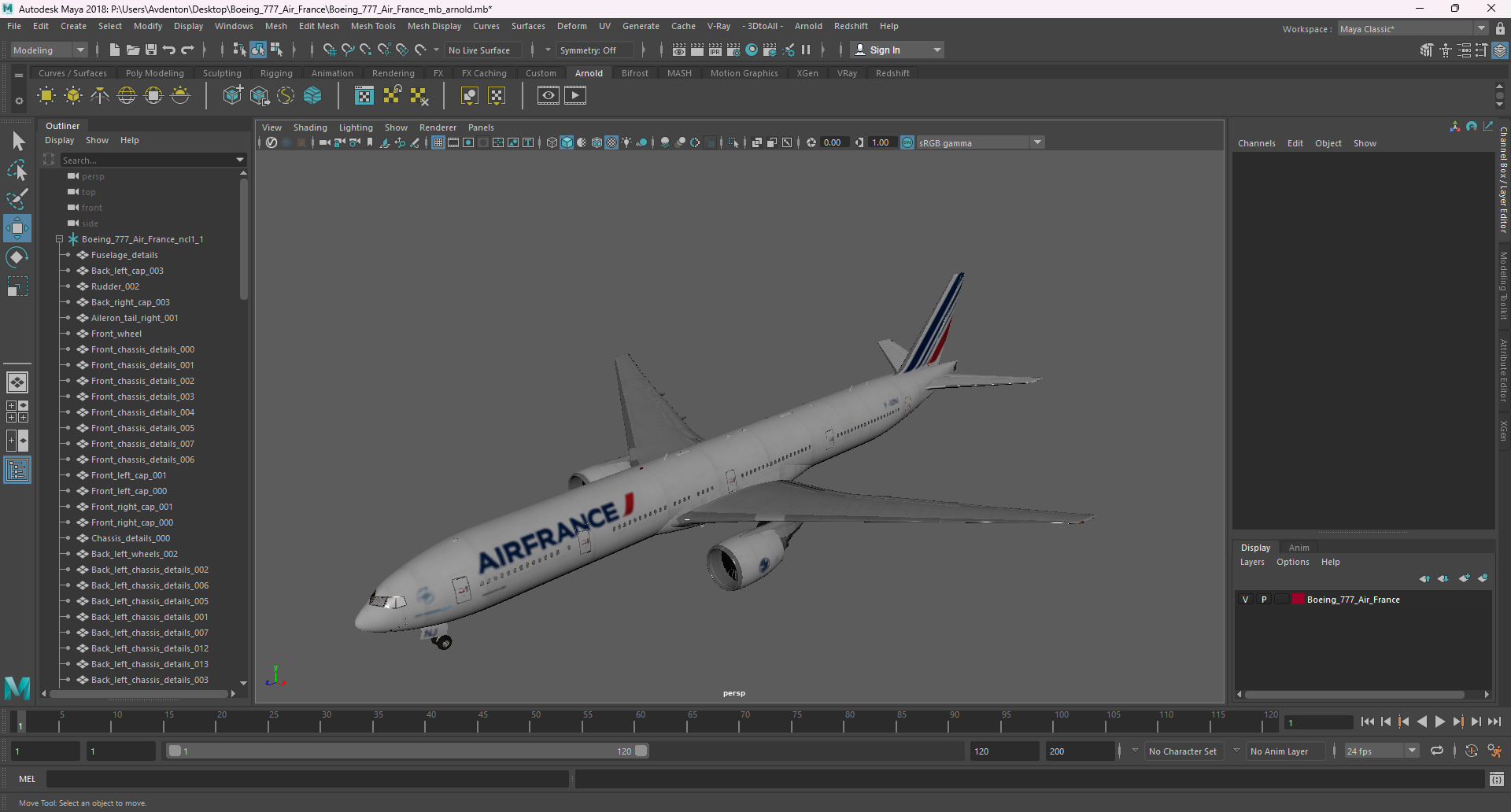Click Arnold curve collector shelf icon
The width and height of the screenshot is (1511, 812).
click(286, 96)
